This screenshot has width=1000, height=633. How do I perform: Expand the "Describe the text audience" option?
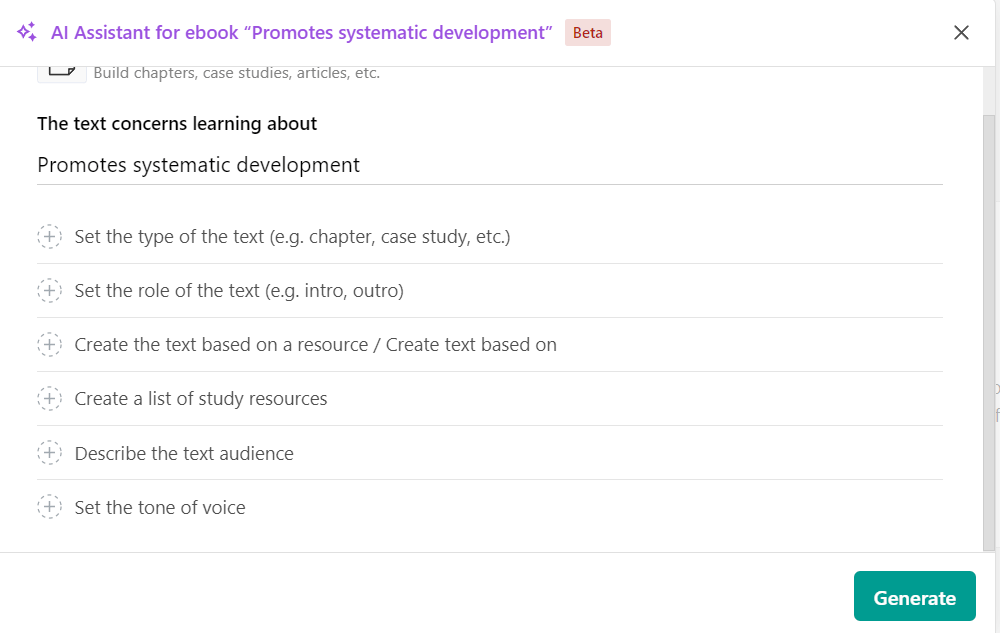(184, 454)
